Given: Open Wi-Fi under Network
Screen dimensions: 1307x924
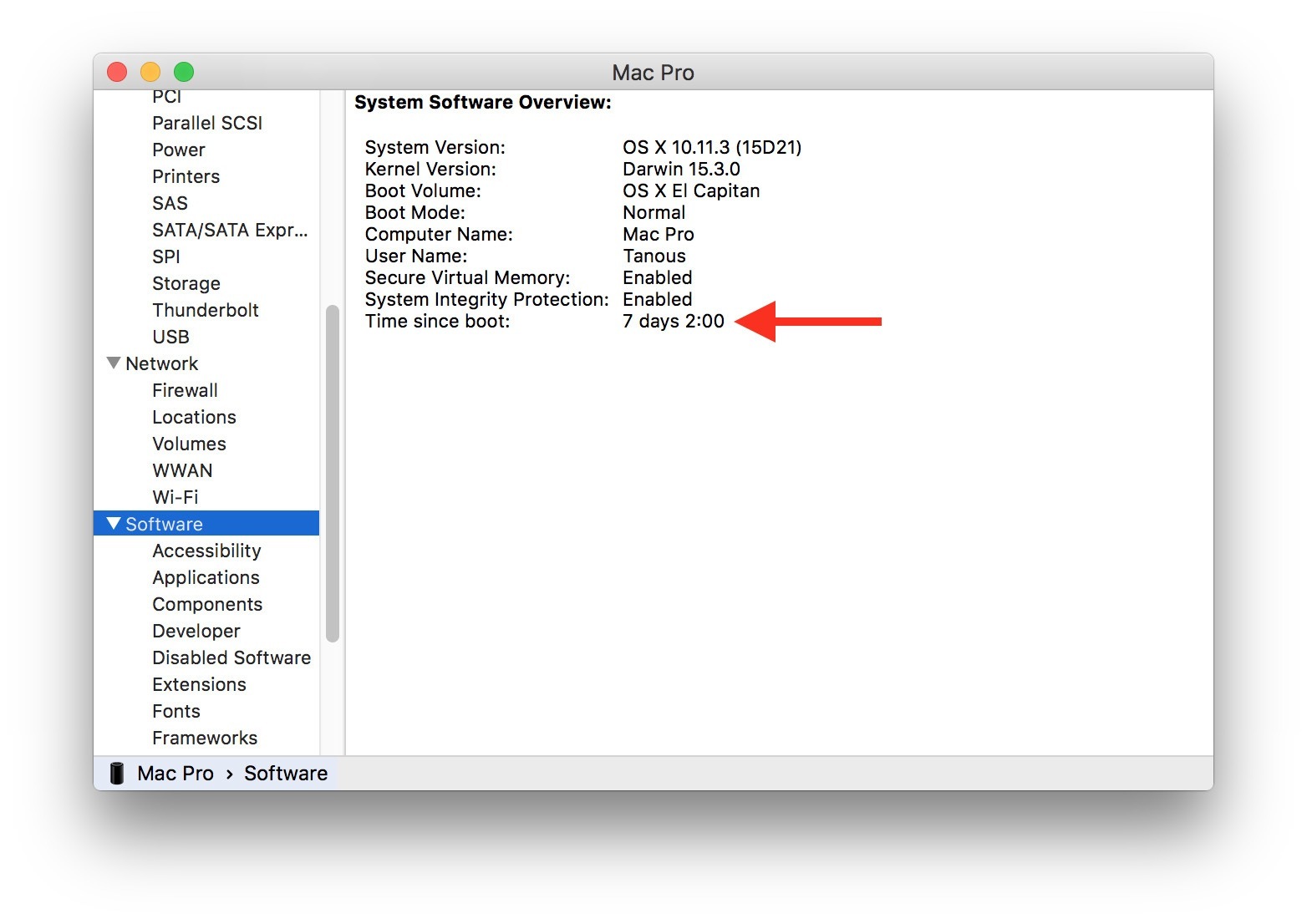Looking at the screenshot, I should click(x=175, y=497).
